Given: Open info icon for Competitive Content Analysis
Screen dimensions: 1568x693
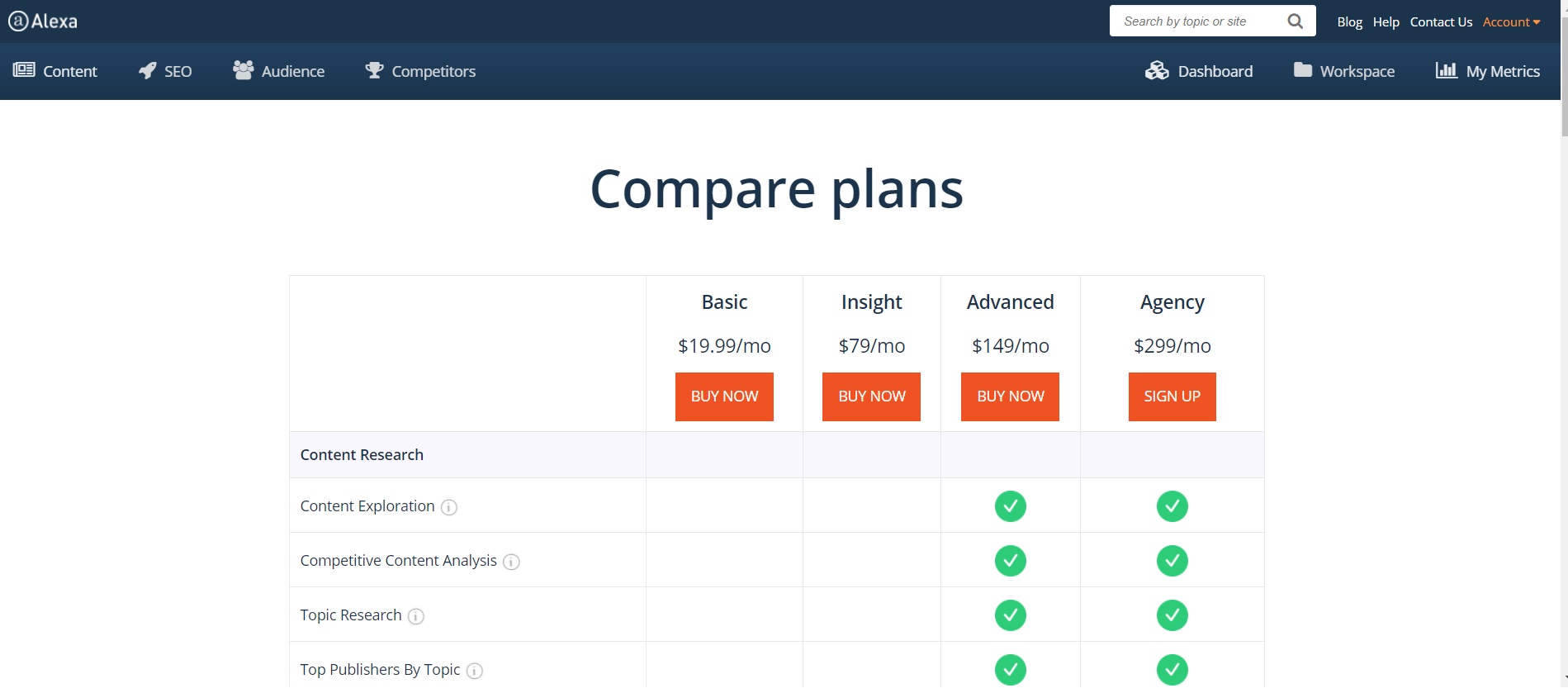Looking at the screenshot, I should (x=511, y=562).
